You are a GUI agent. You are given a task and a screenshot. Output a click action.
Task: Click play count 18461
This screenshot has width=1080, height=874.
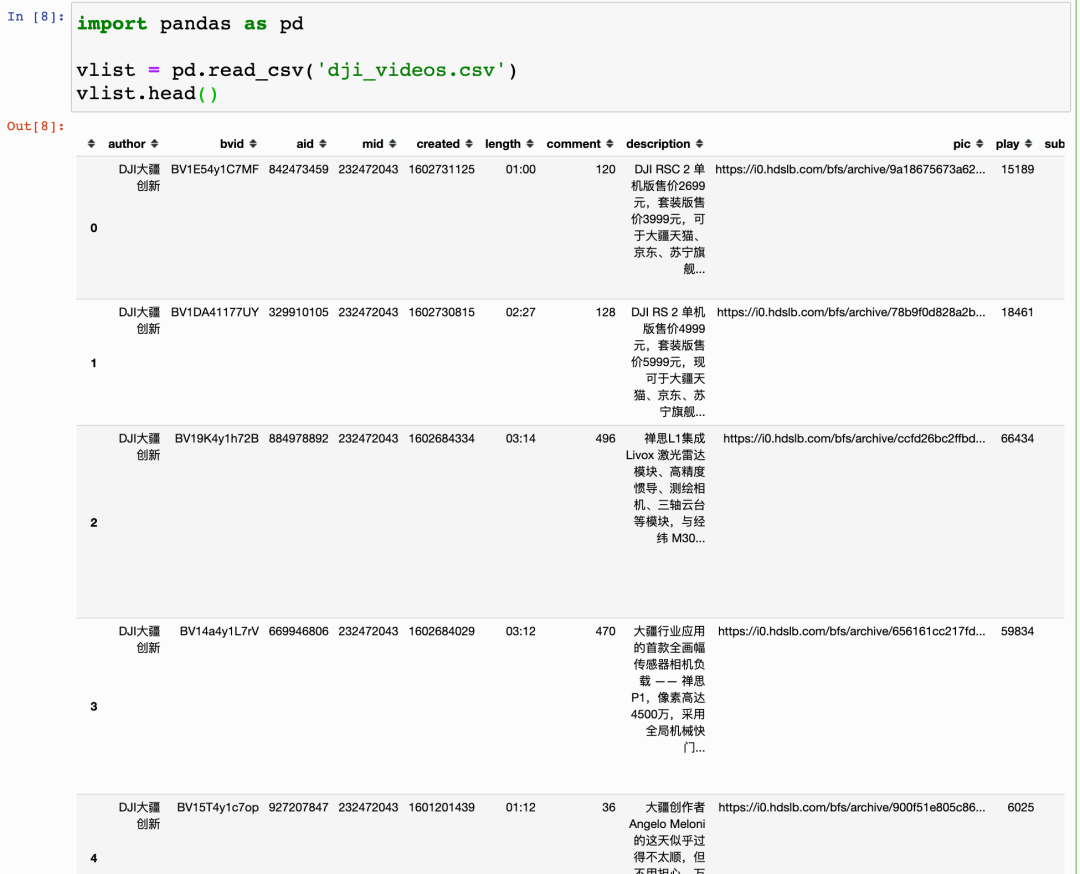pyautogui.click(x=1017, y=313)
